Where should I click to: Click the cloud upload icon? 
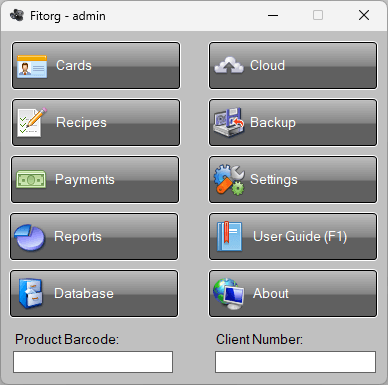(229, 65)
